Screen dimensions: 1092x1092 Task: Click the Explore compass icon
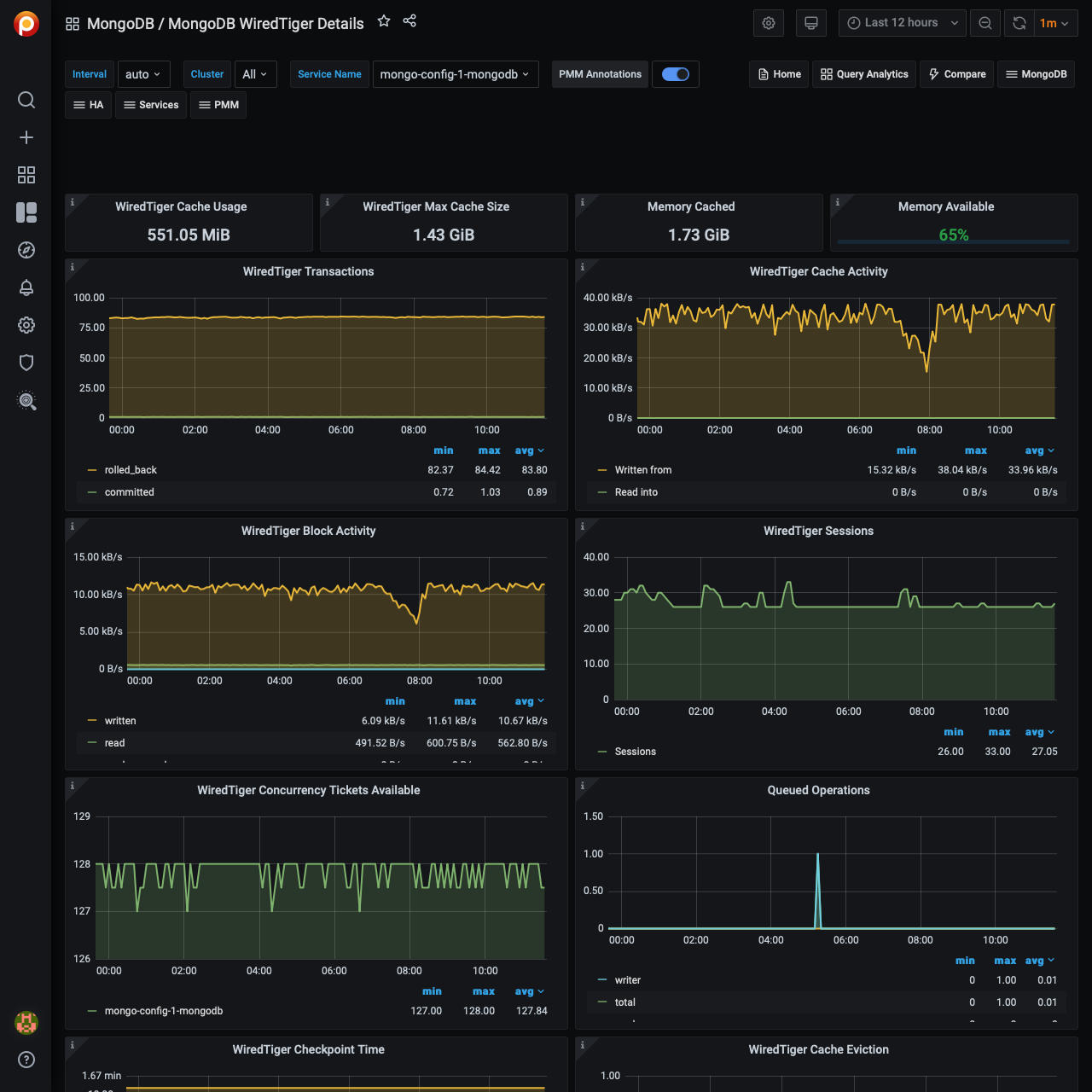[x=26, y=250]
